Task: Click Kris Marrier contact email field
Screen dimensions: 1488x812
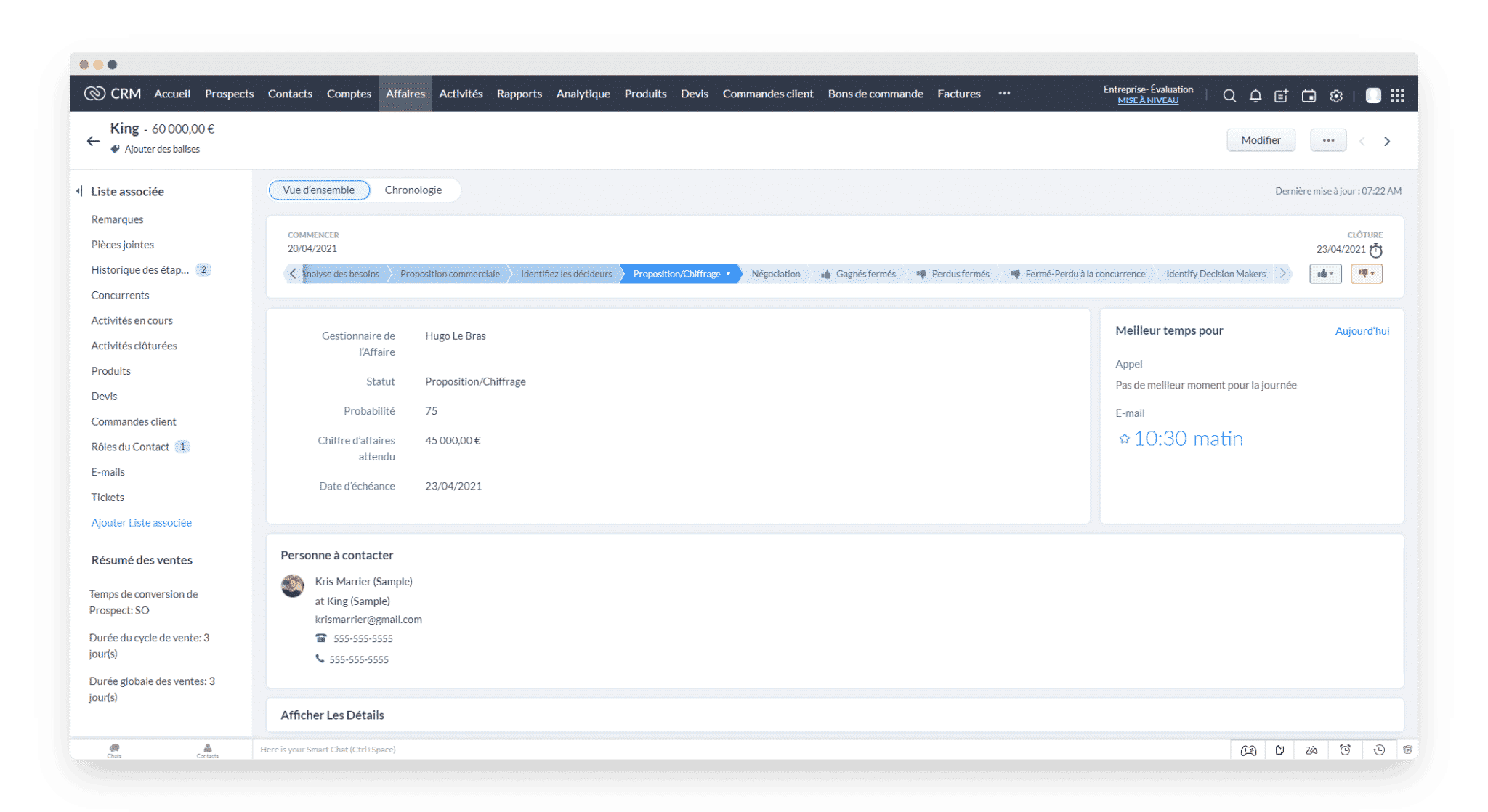Action: [369, 619]
